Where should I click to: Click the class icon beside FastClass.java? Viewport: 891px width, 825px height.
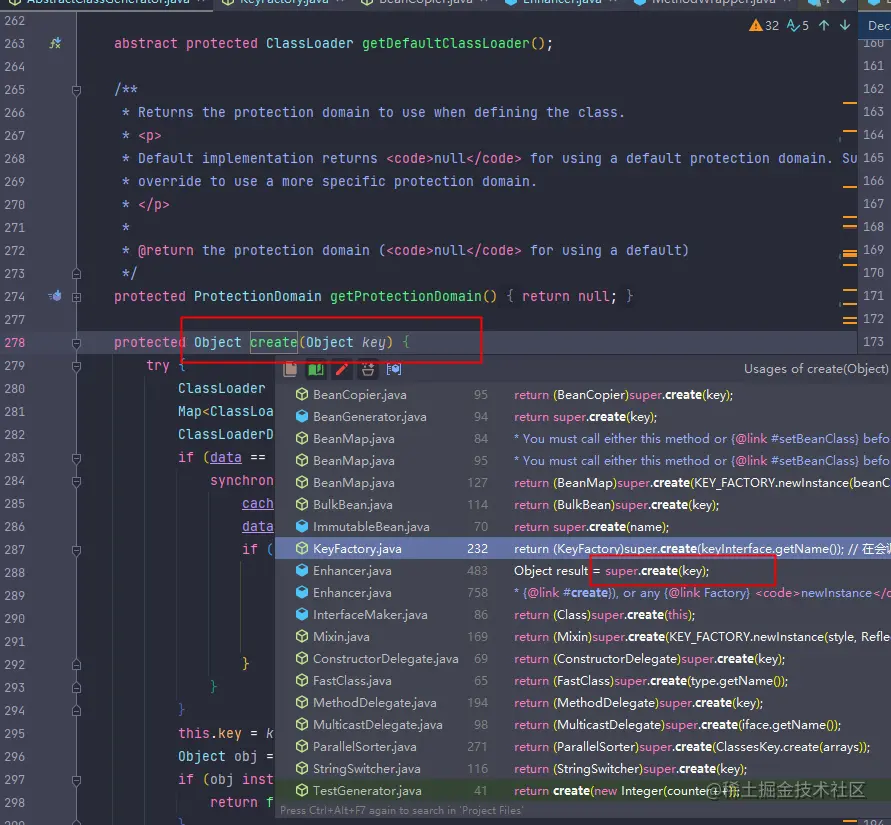[x=302, y=681]
